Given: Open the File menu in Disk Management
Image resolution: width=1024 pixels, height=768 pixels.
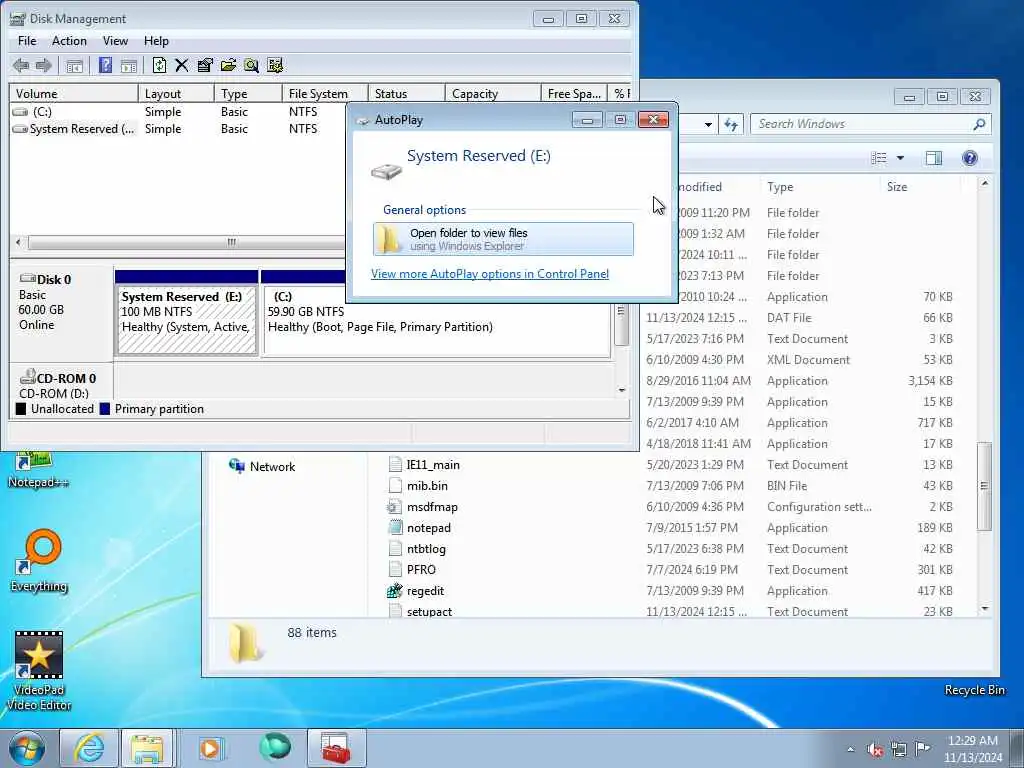Looking at the screenshot, I should tap(27, 40).
